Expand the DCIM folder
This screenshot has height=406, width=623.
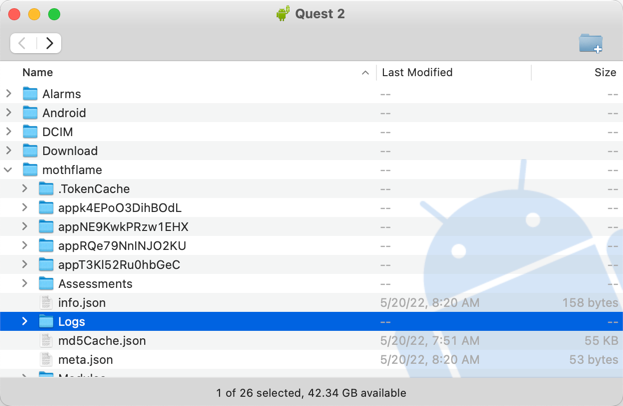coord(8,131)
